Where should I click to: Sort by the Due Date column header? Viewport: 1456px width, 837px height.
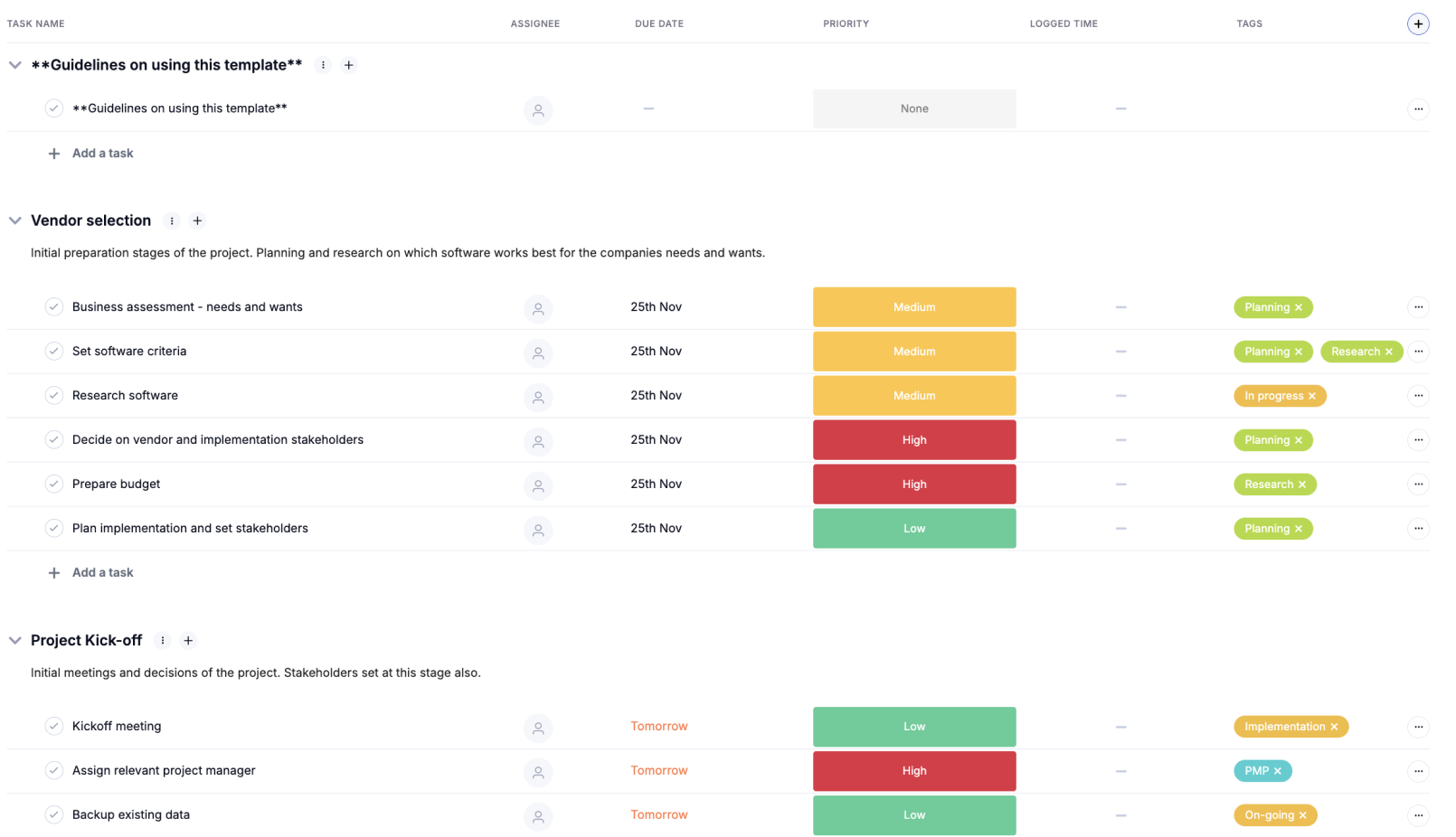(658, 24)
